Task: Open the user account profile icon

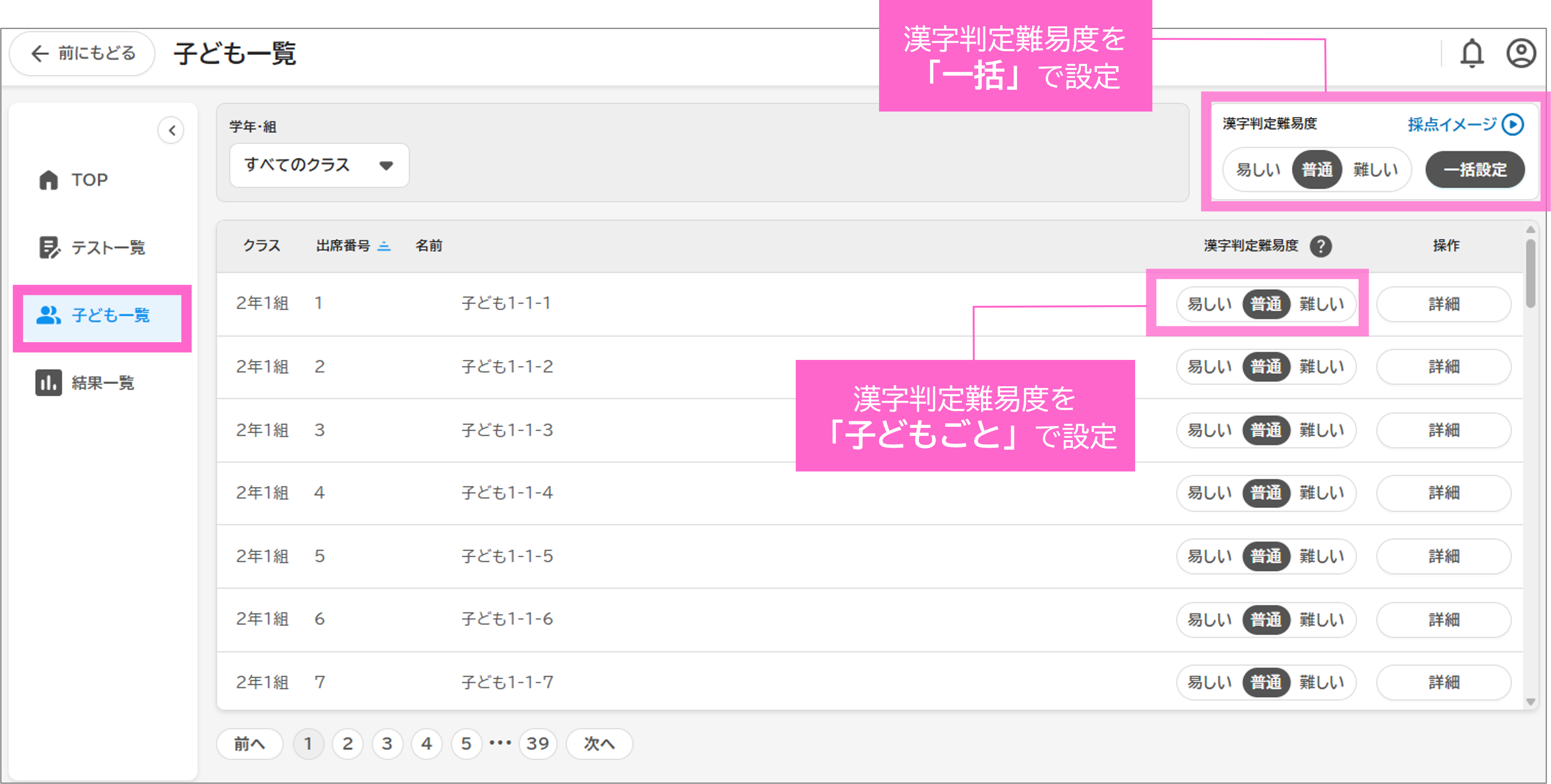Action: (1521, 53)
